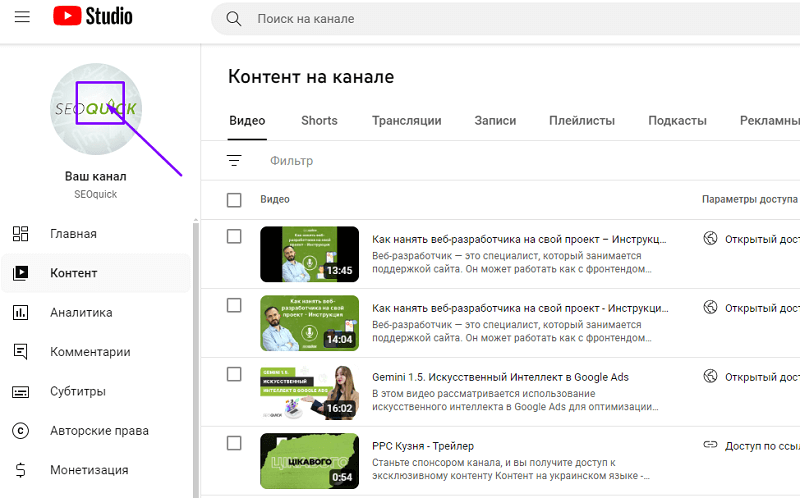The height and width of the screenshot is (498, 800).
Task: Click the PPC Кузня video description text
Action: click(x=511, y=469)
